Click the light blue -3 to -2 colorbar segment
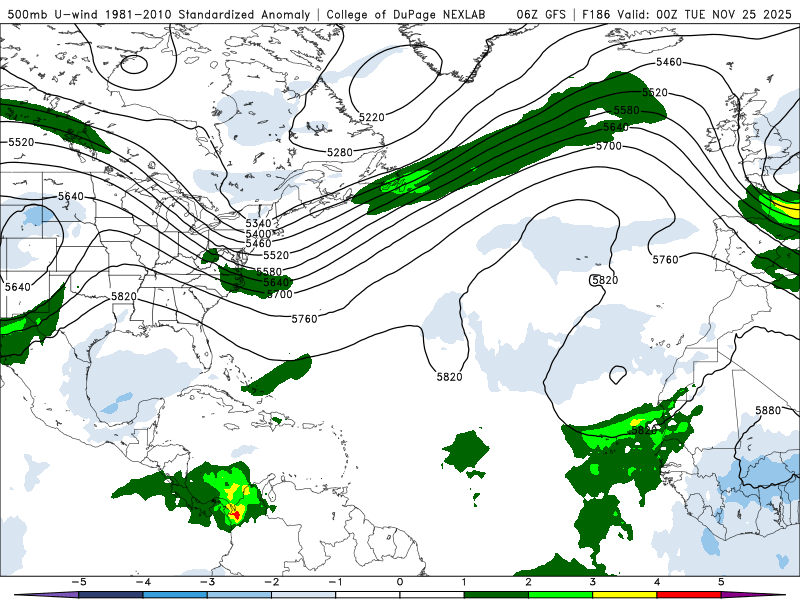The height and width of the screenshot is (600, 800). coord(239,595)
